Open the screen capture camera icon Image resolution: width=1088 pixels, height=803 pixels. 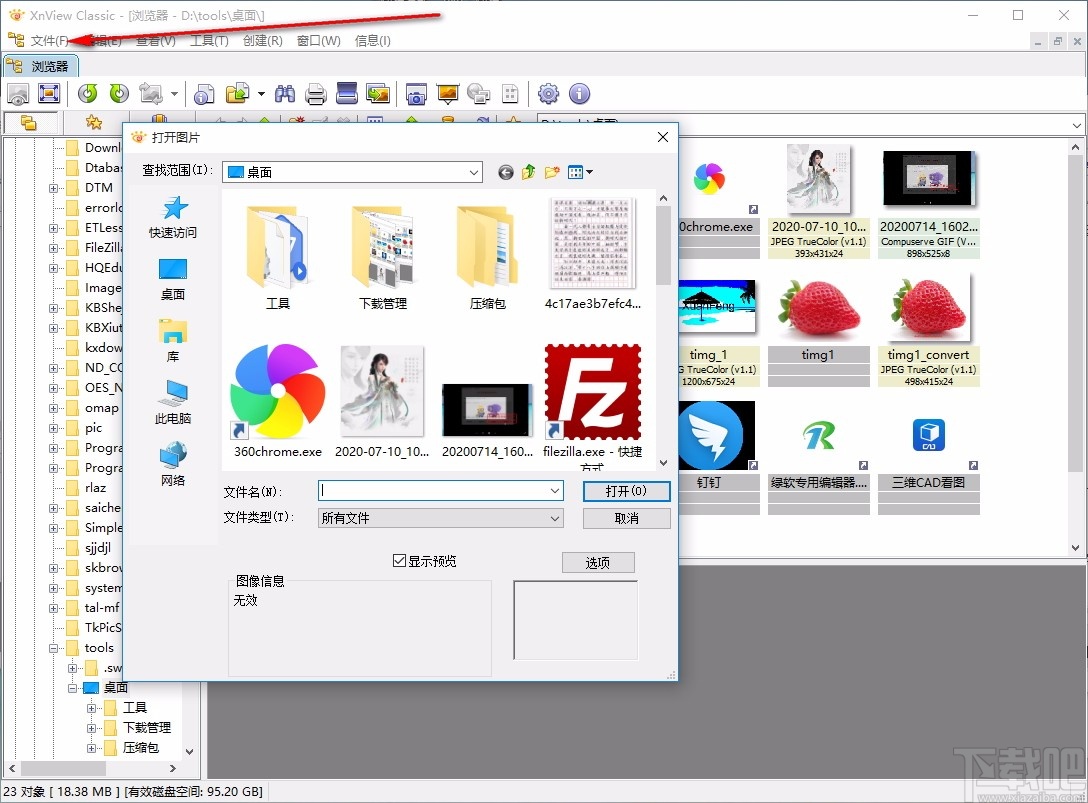coord(416,93)
